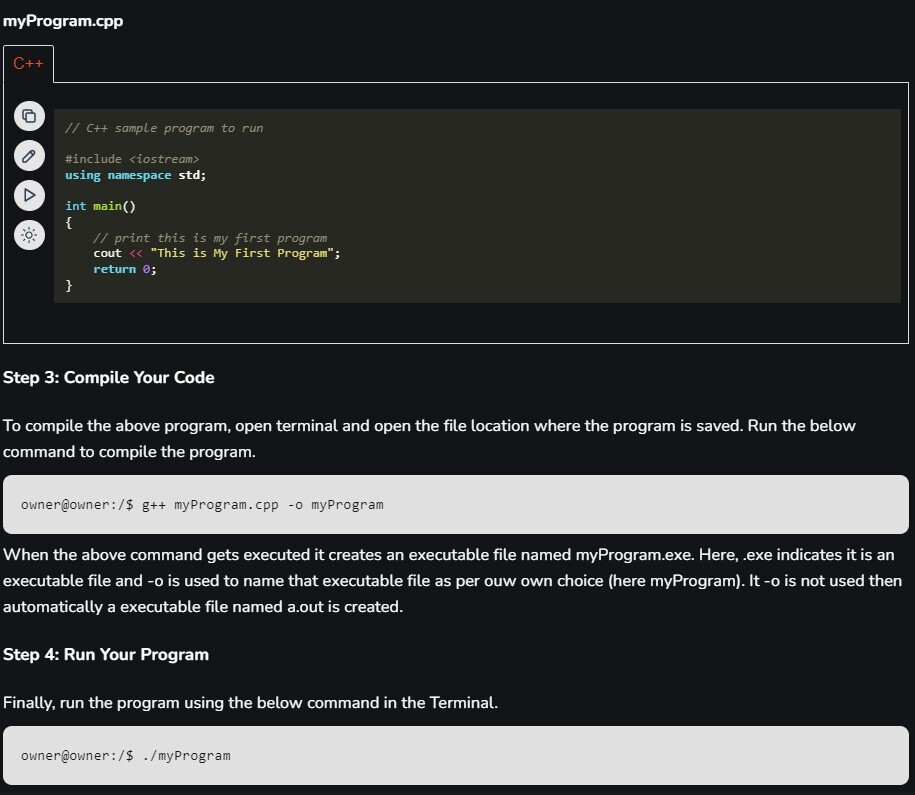
Task: Click the return 0; statement
Action: click(125, 269)
